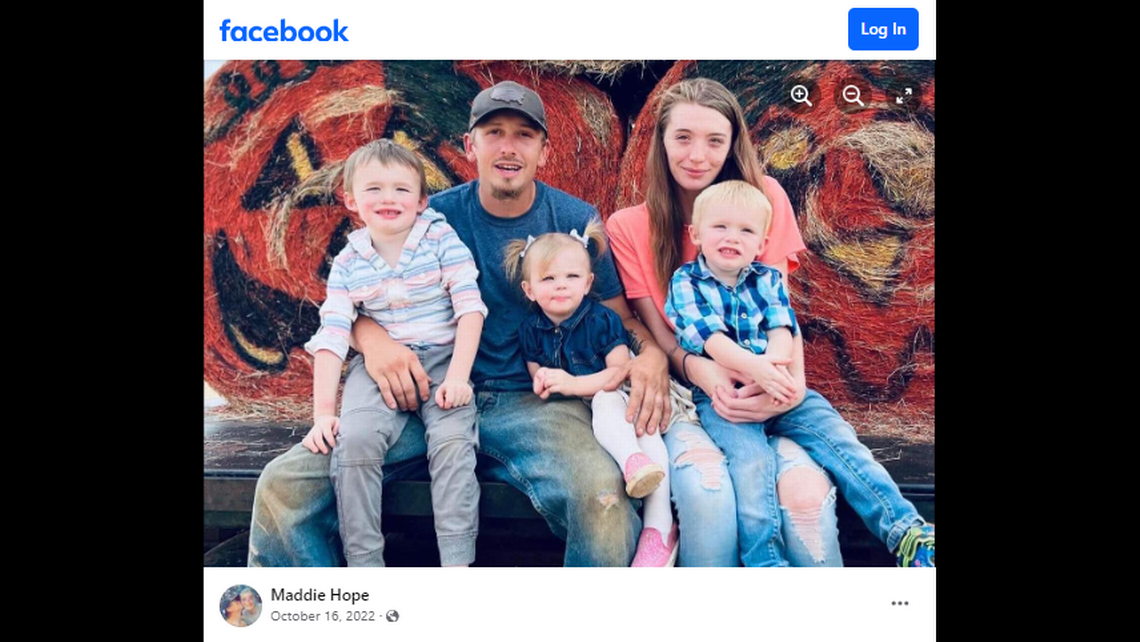Open the October 16, 2022 post timestamp
The image size is (1140, 642).
[x=323, y=617]
